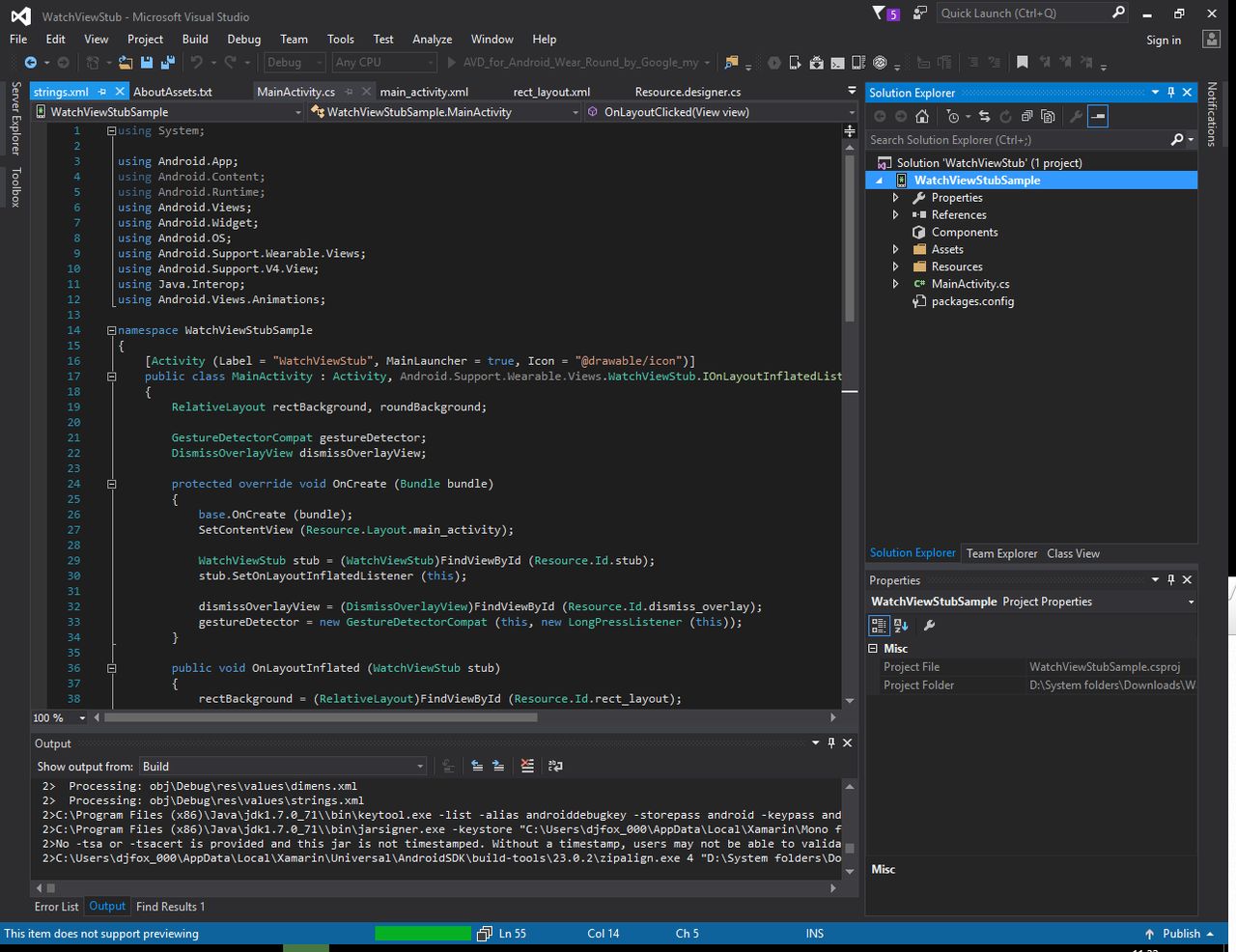Click the editor horizontal scrollbar thumb
Image resolution: width=1236 pixels, height=952 pixels.
(321, 717)
